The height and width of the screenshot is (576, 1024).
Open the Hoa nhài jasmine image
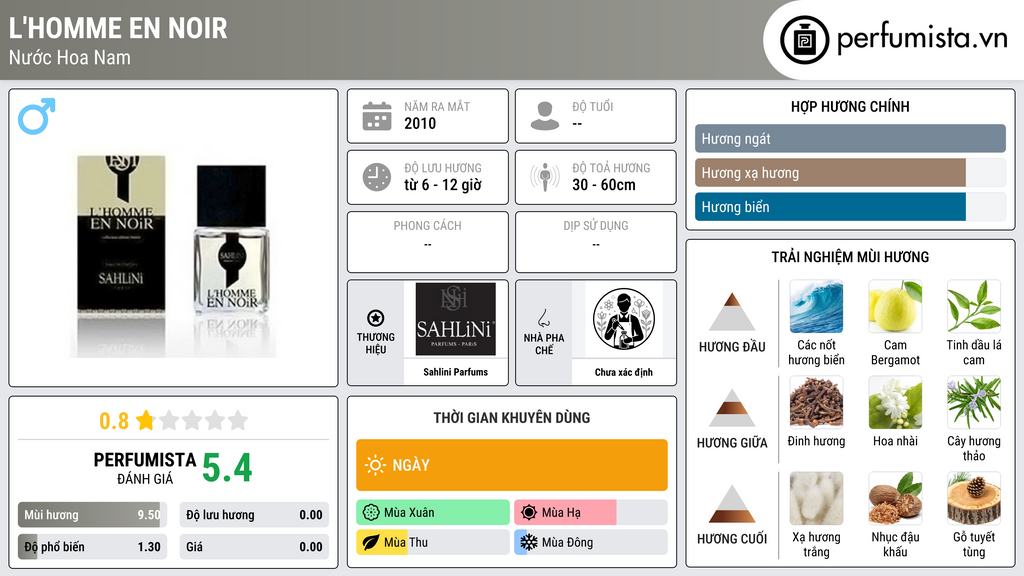tap(895, 402)
